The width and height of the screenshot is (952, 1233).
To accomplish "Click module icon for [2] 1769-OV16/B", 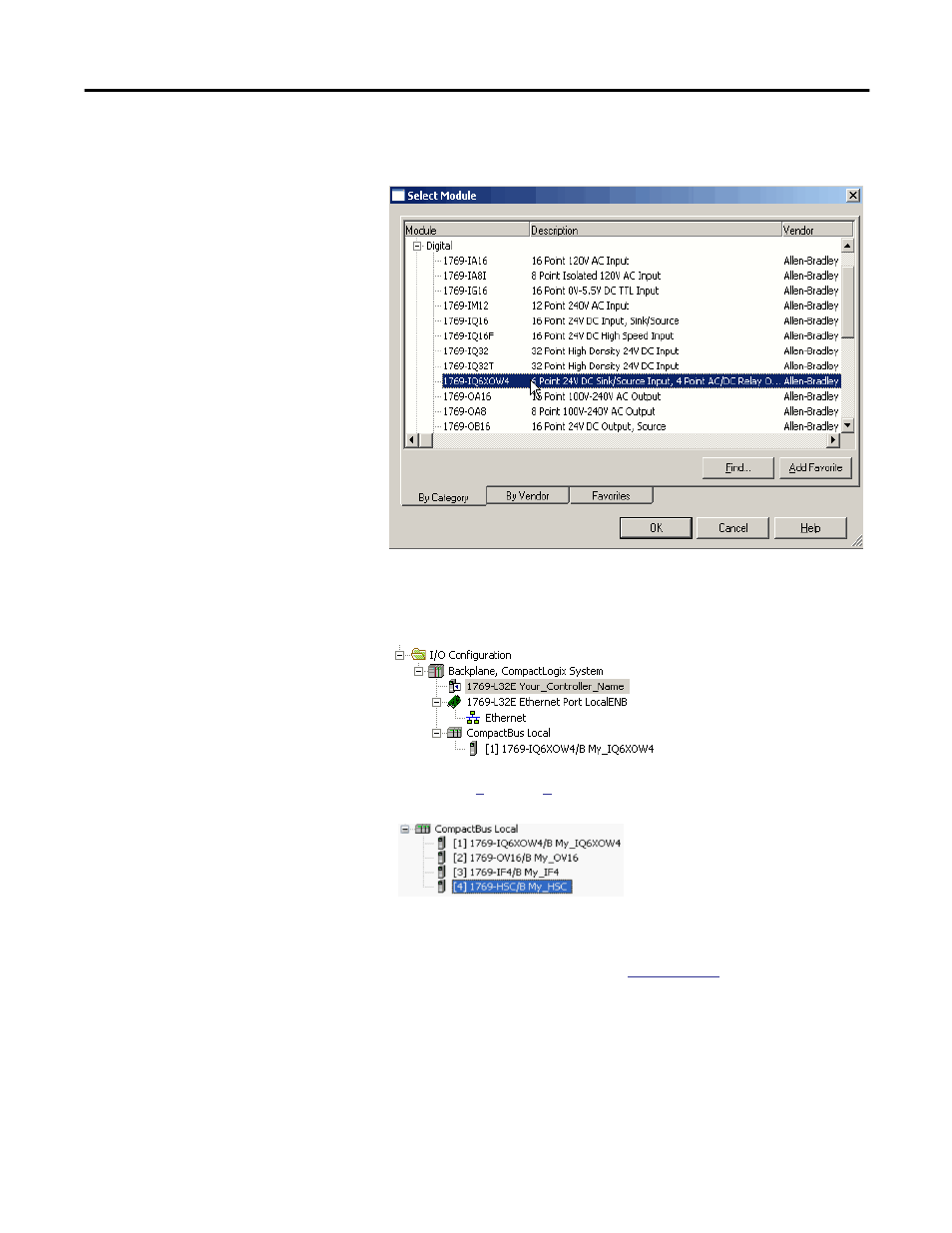I will pyautogui.click(x=441, y=858).
